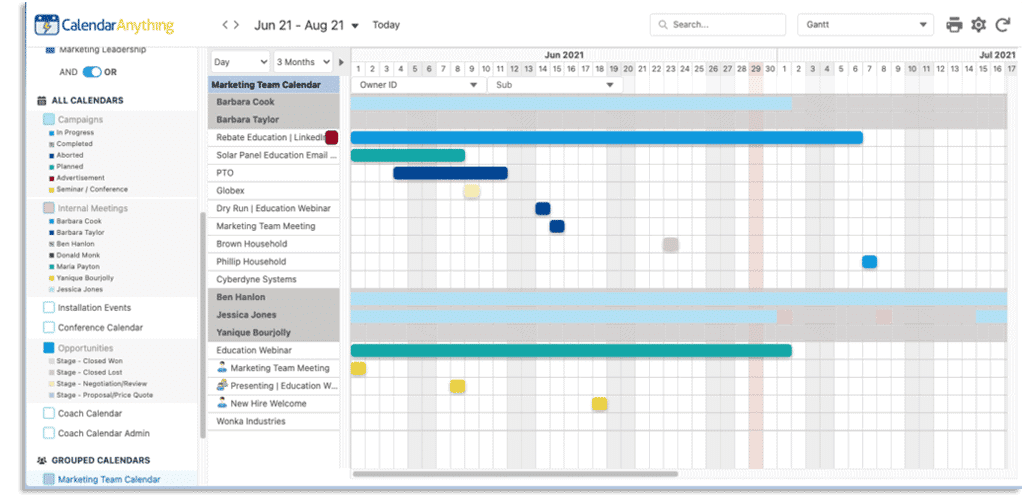Select the Dry Run | Education Webinar row
This screenshot has width=1024, height=500.
point(274,209)
